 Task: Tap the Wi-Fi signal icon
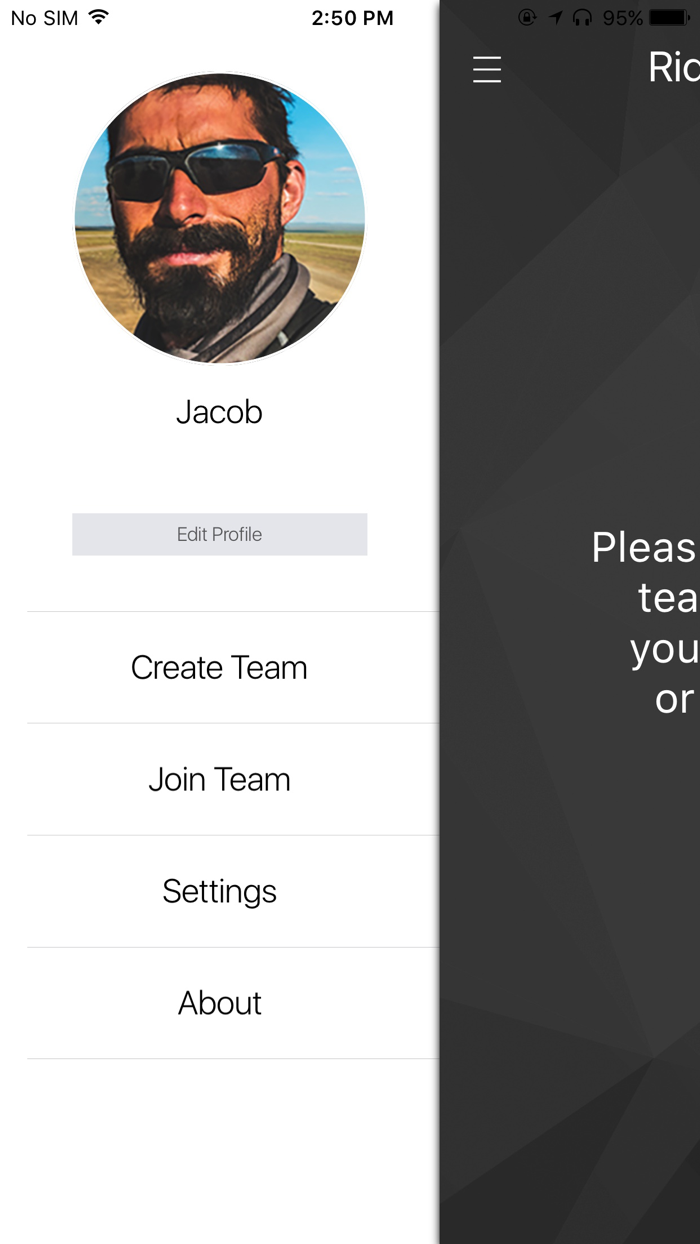98,17
